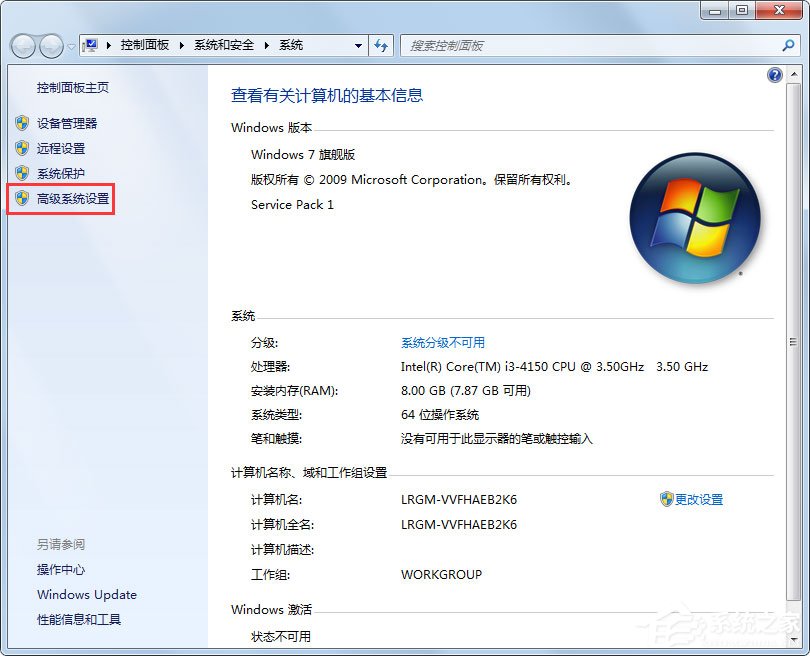Expand the breadcrumb dropdown after 系统

pyautogui.click(x=357, y=45)
